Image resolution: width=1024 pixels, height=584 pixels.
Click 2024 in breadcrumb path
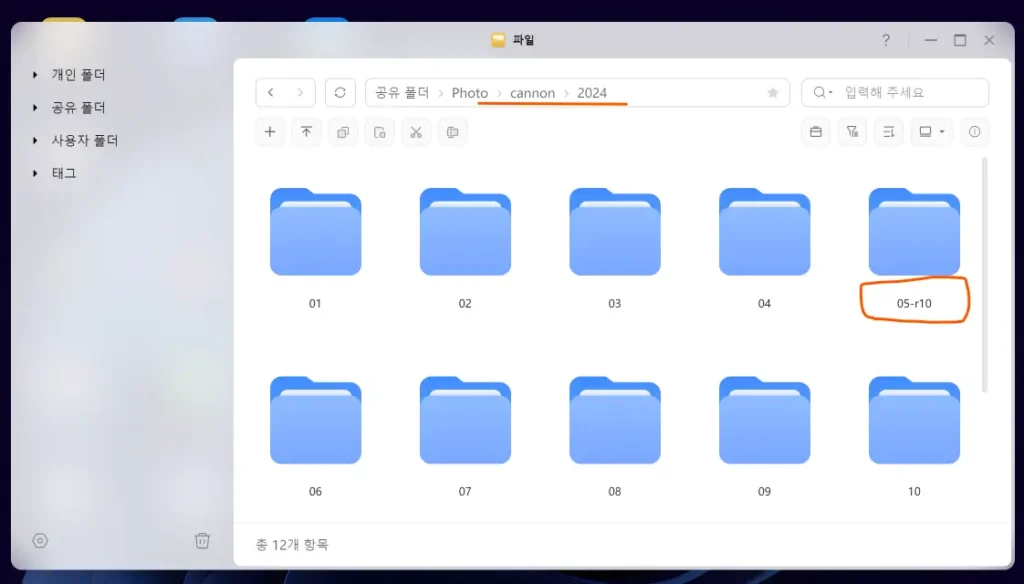tap(592, 93)
